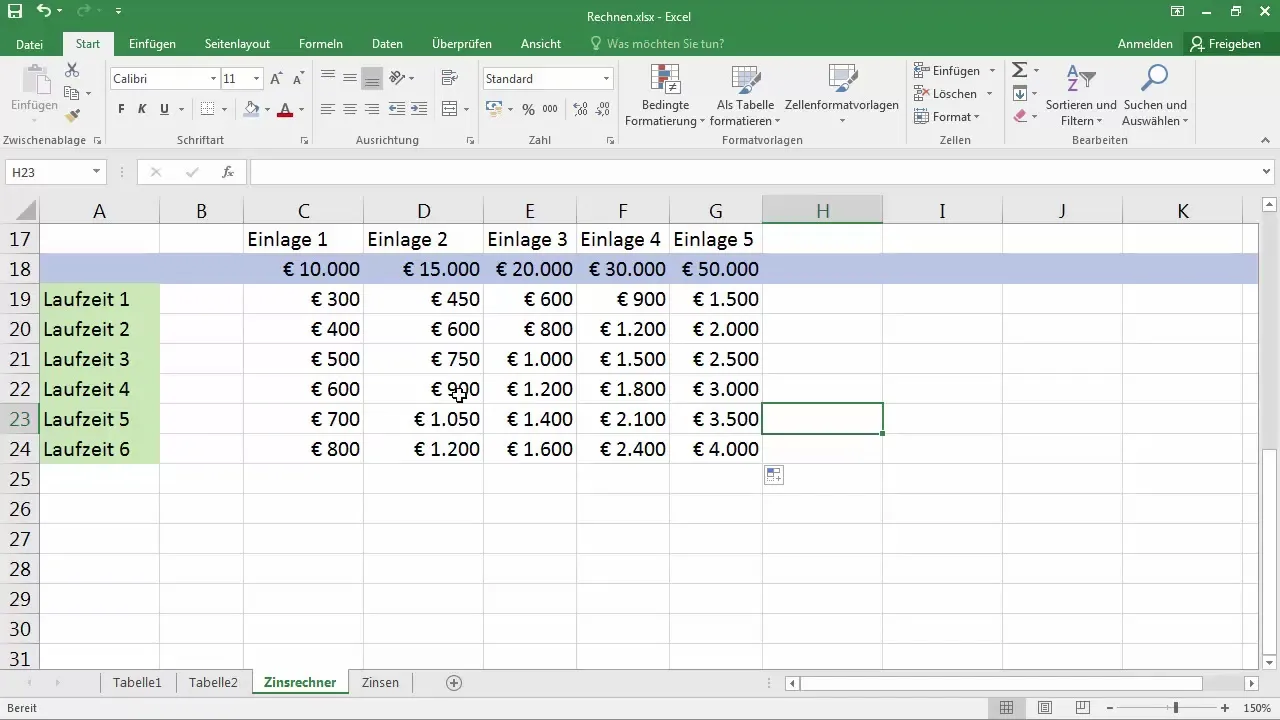Toggle italic formatting (K)
Image resolution: width=1280 pixels, height=720 pixels.
point(143,109)
